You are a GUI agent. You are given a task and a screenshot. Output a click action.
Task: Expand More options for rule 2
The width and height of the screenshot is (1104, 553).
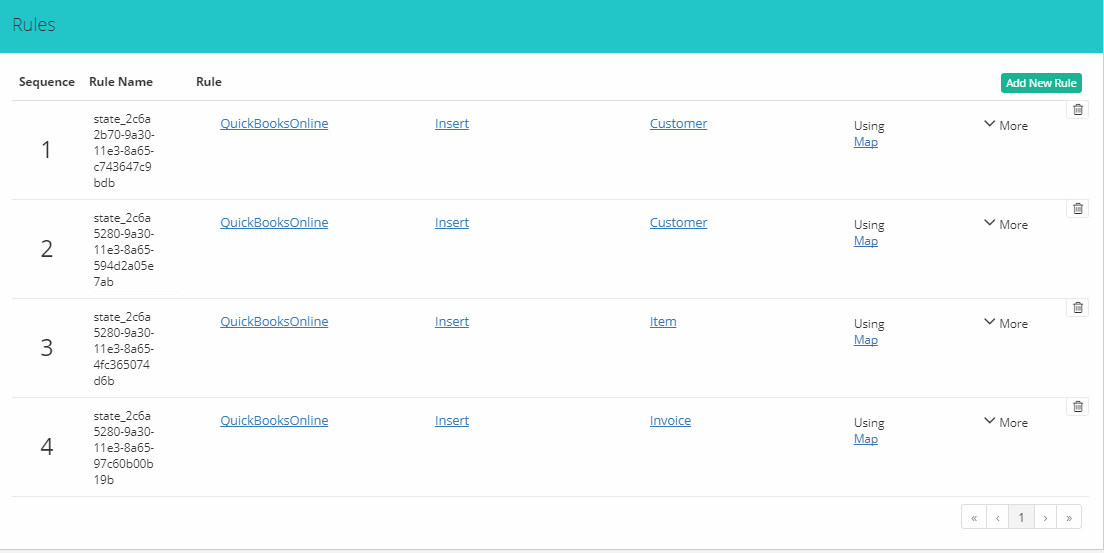(x=1006, y=225)
